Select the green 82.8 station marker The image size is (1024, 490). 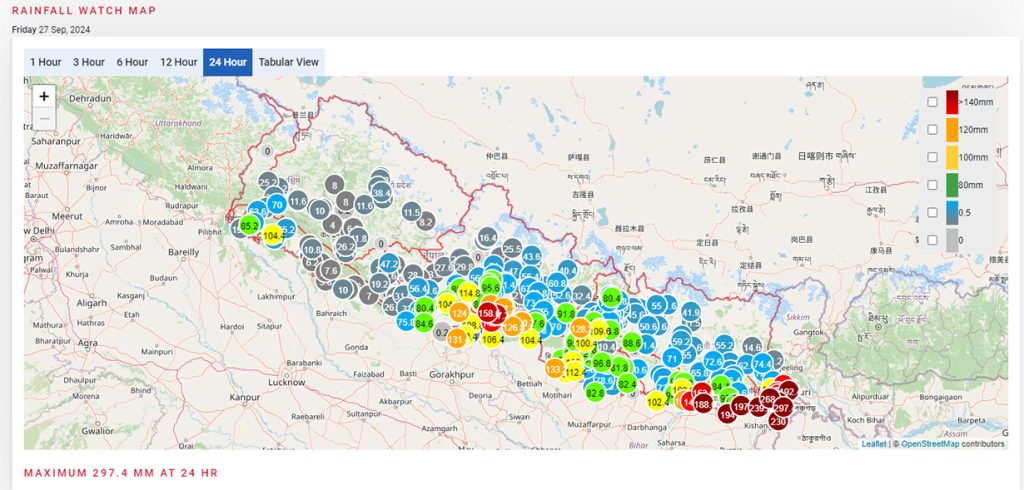point(595,392)
